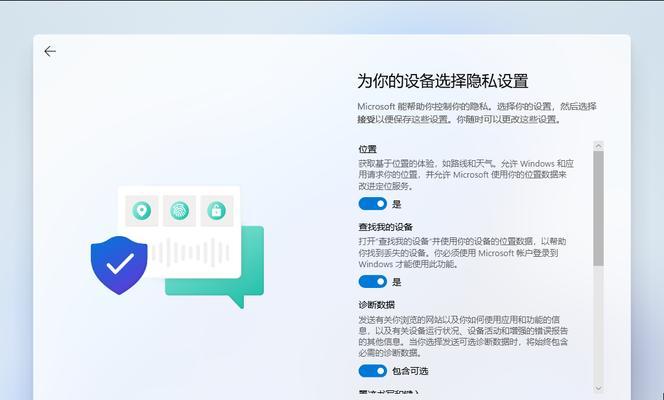Click the blue shield checkmark icon
This screenshot has height=400, width=664.
coord(119,265)
